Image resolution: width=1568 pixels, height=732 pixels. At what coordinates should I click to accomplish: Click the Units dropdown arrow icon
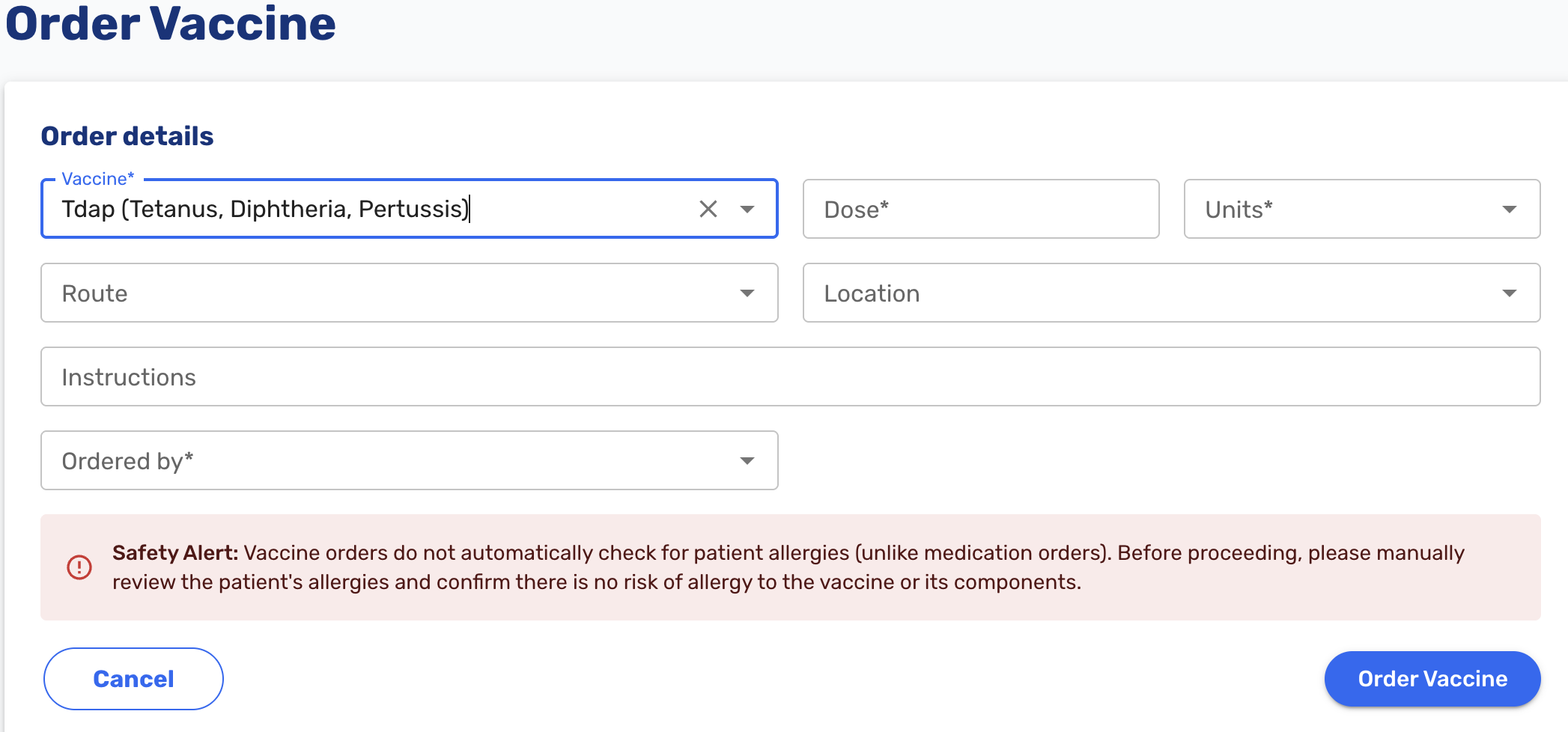[1511, 210]
